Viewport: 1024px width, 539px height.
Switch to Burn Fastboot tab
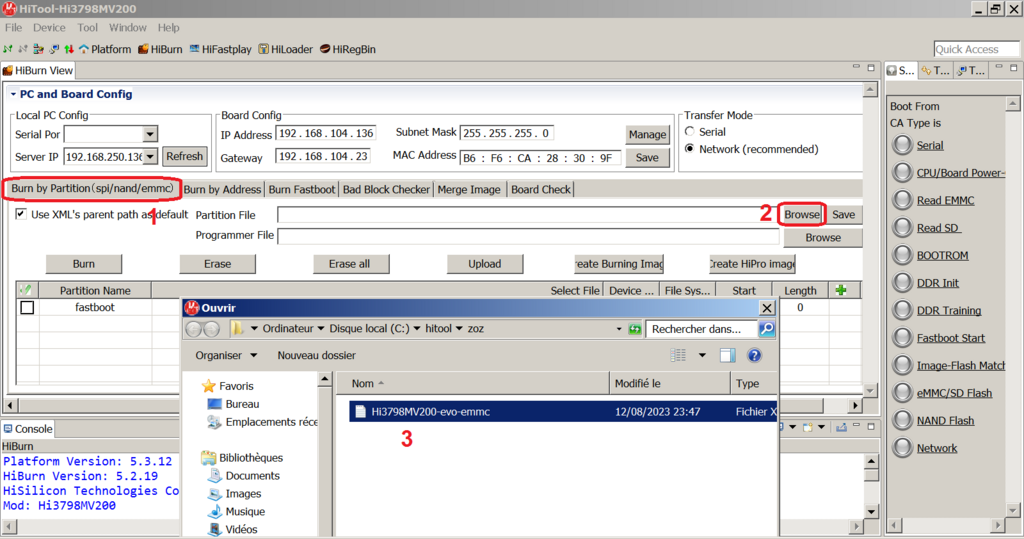pyautogui.click(x=302, y=189)
